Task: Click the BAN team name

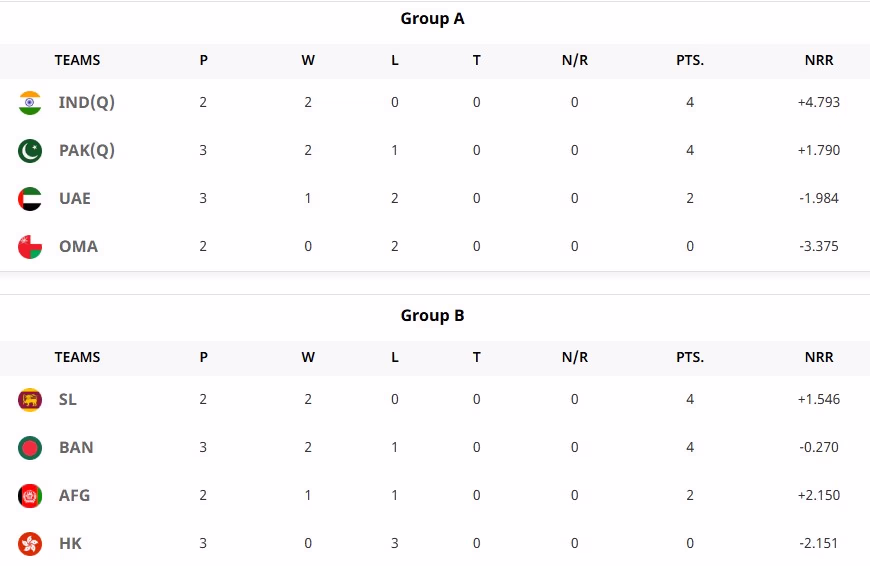Action: click(x=76, y=447)
